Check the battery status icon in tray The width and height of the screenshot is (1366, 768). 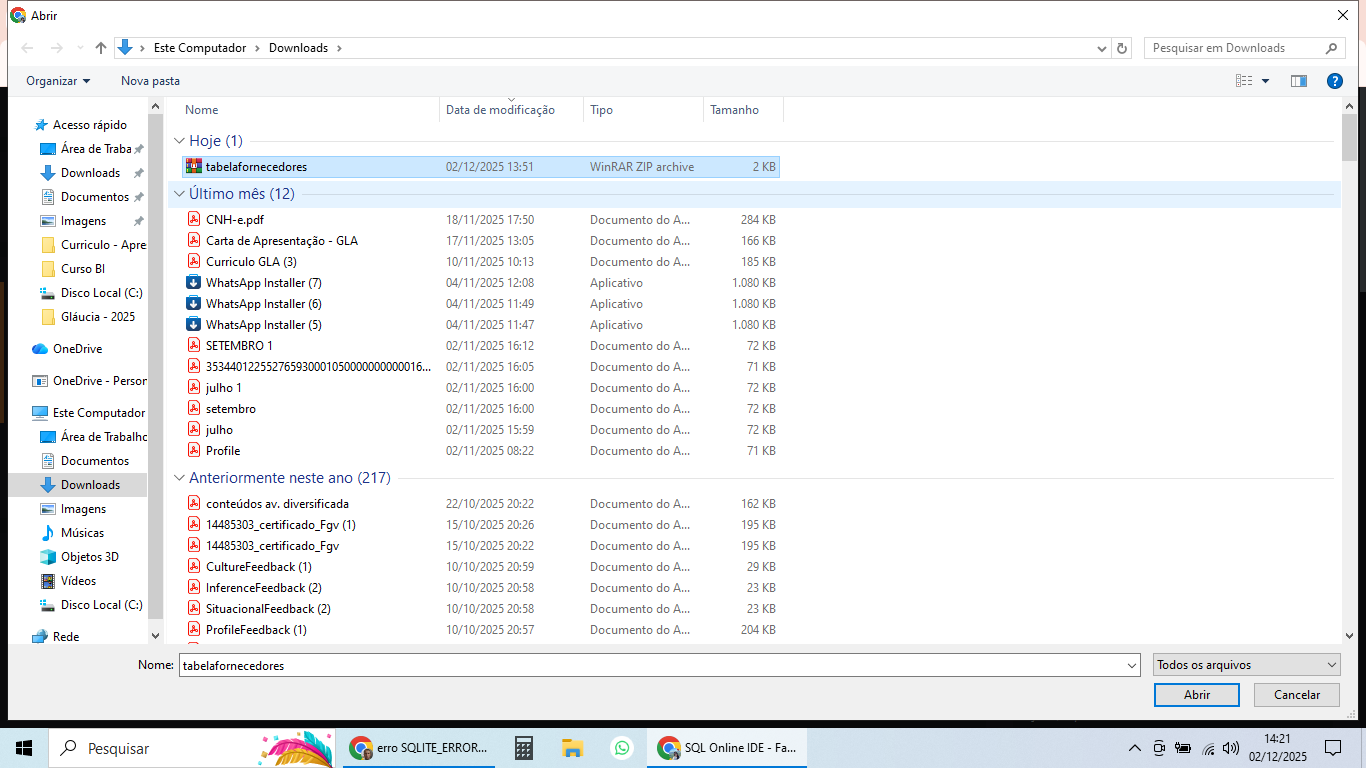1183,748
